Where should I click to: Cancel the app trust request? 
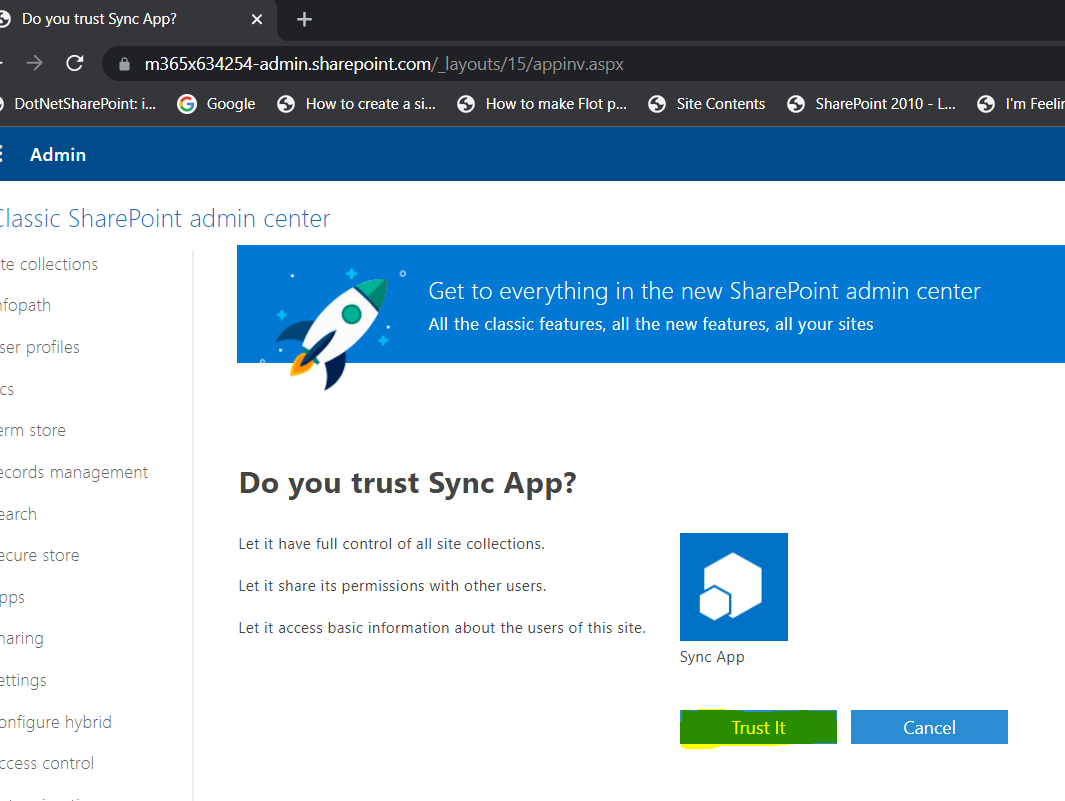[929, 727]
